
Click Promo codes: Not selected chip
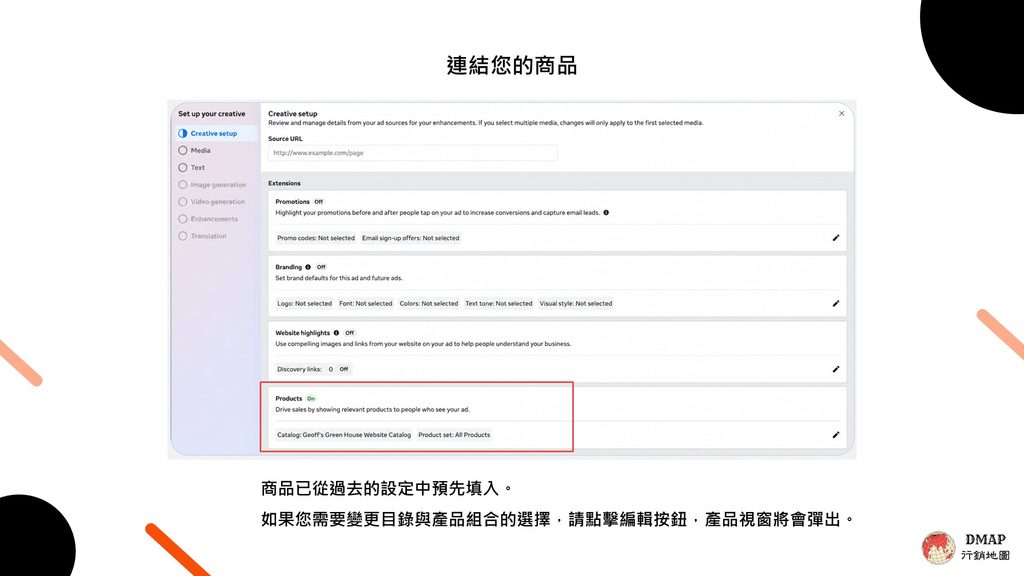(315, 238)
